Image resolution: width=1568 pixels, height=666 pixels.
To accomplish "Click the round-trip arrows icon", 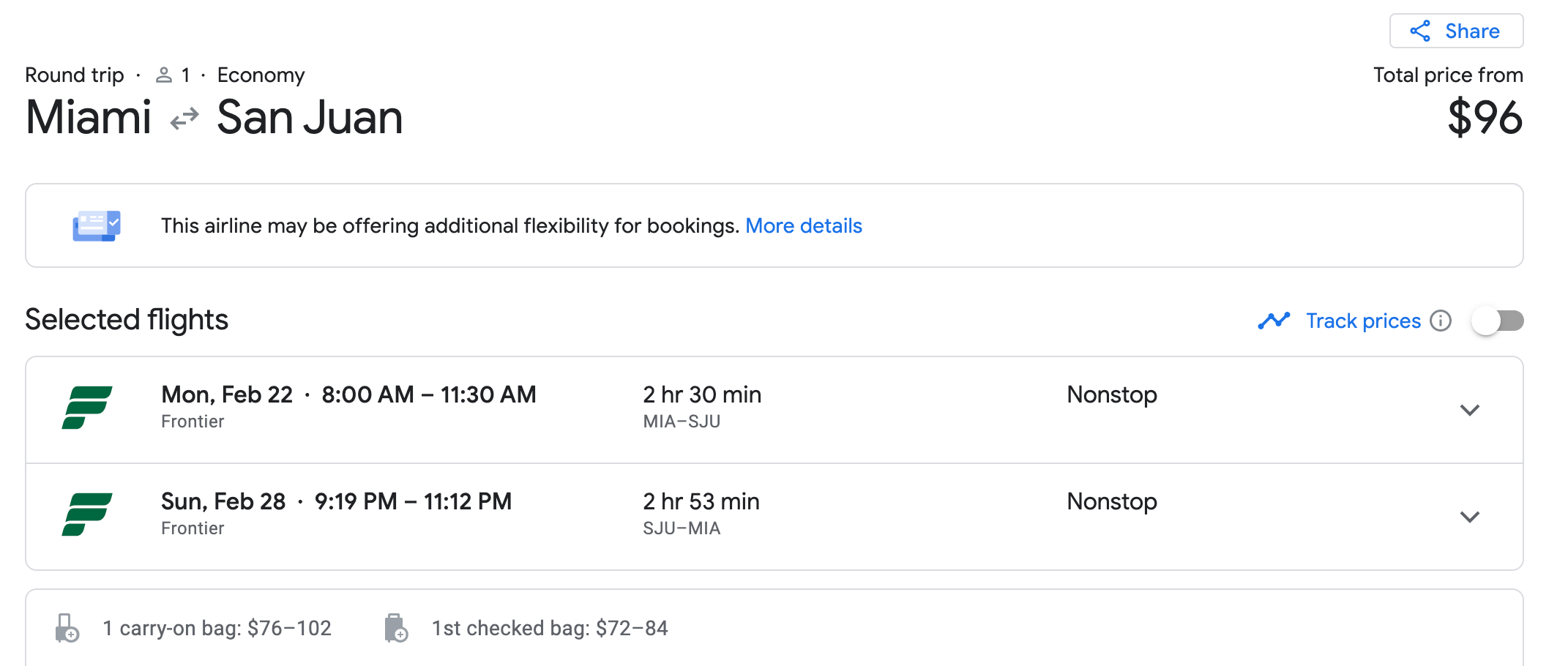I will click(x=184, y=118).
